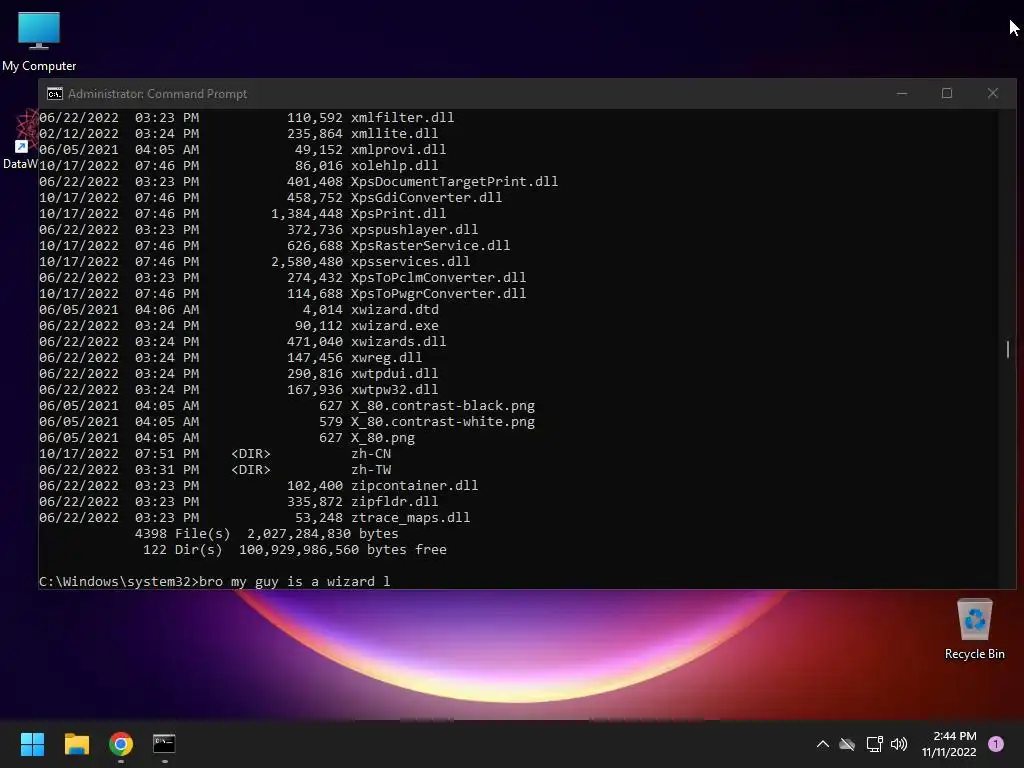1024x768 pixels.
Task: Click the 1,384,448 file size value
Action: point(307,214)
